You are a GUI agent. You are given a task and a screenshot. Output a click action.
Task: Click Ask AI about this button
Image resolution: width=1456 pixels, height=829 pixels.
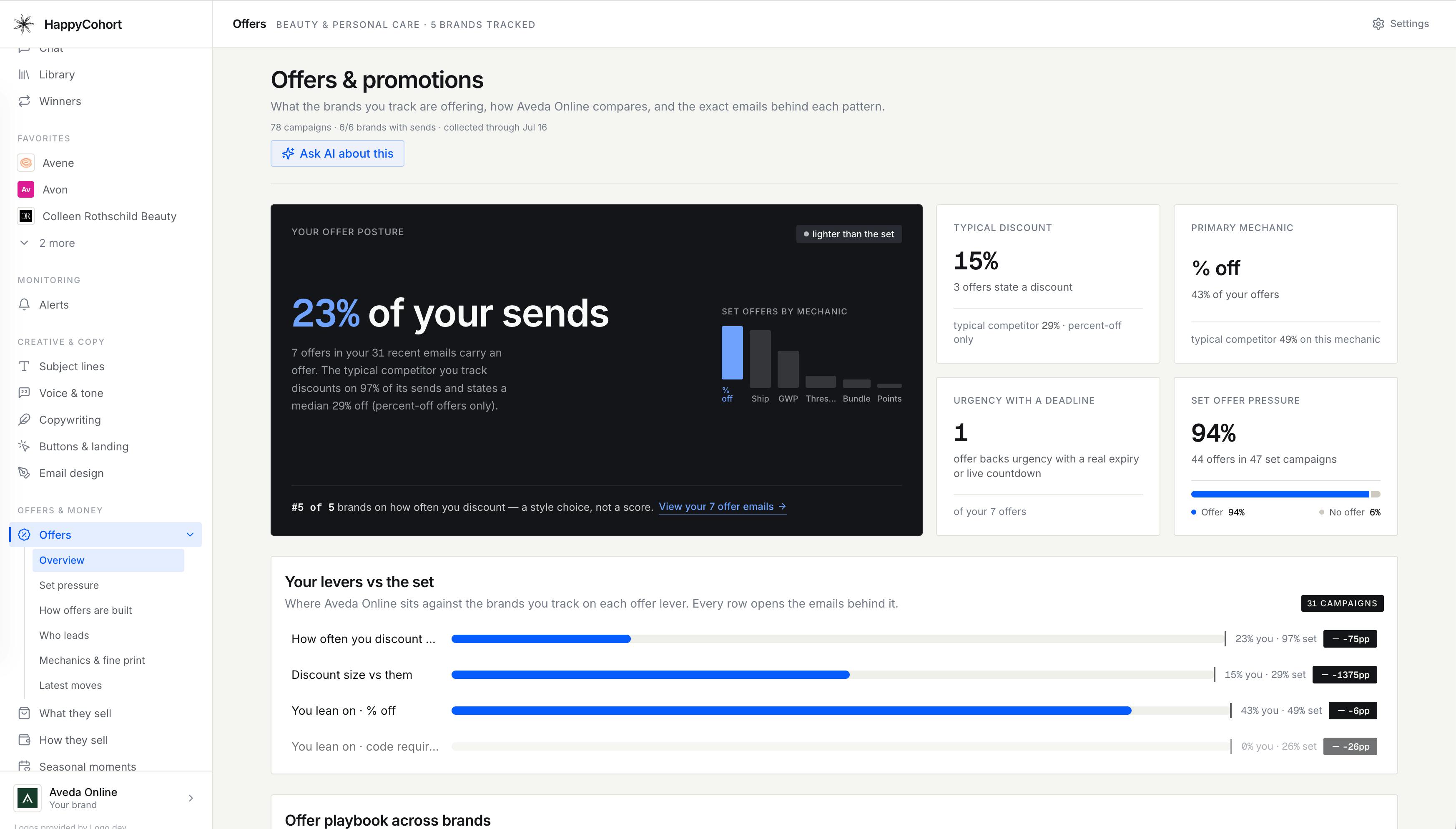(337, 153)
